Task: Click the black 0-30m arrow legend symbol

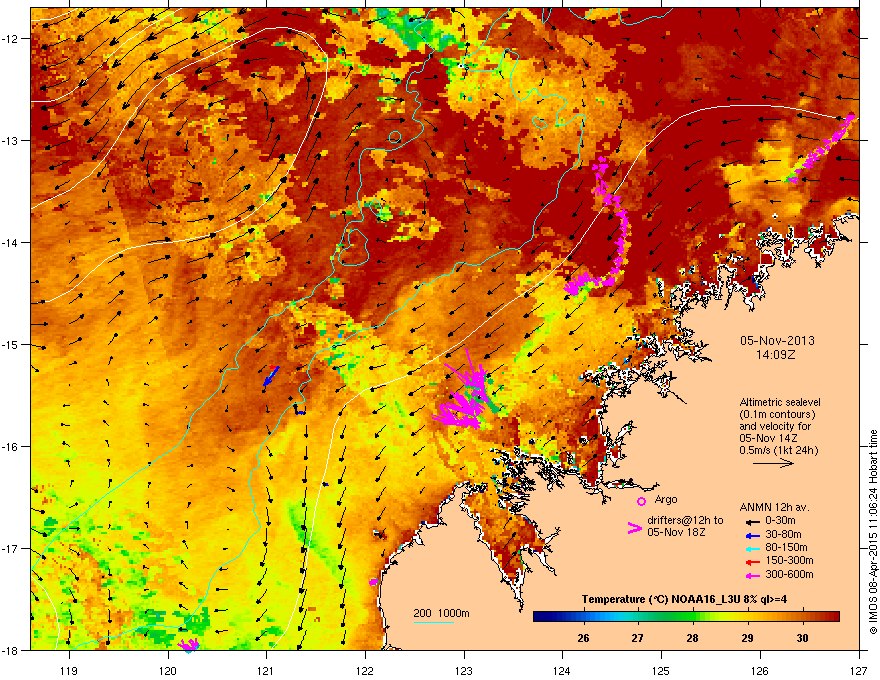Action: pyautogui.click(x=751, y=522)
